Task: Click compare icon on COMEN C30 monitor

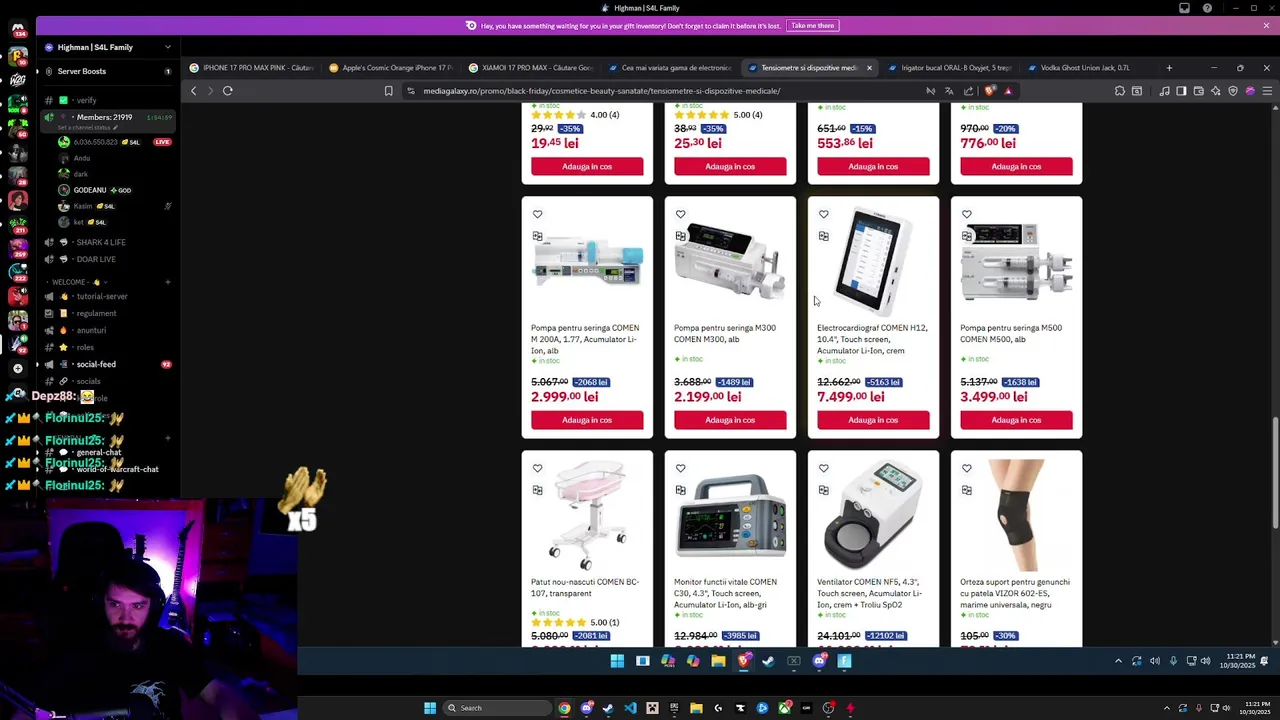Action: [x=680, y=490]
